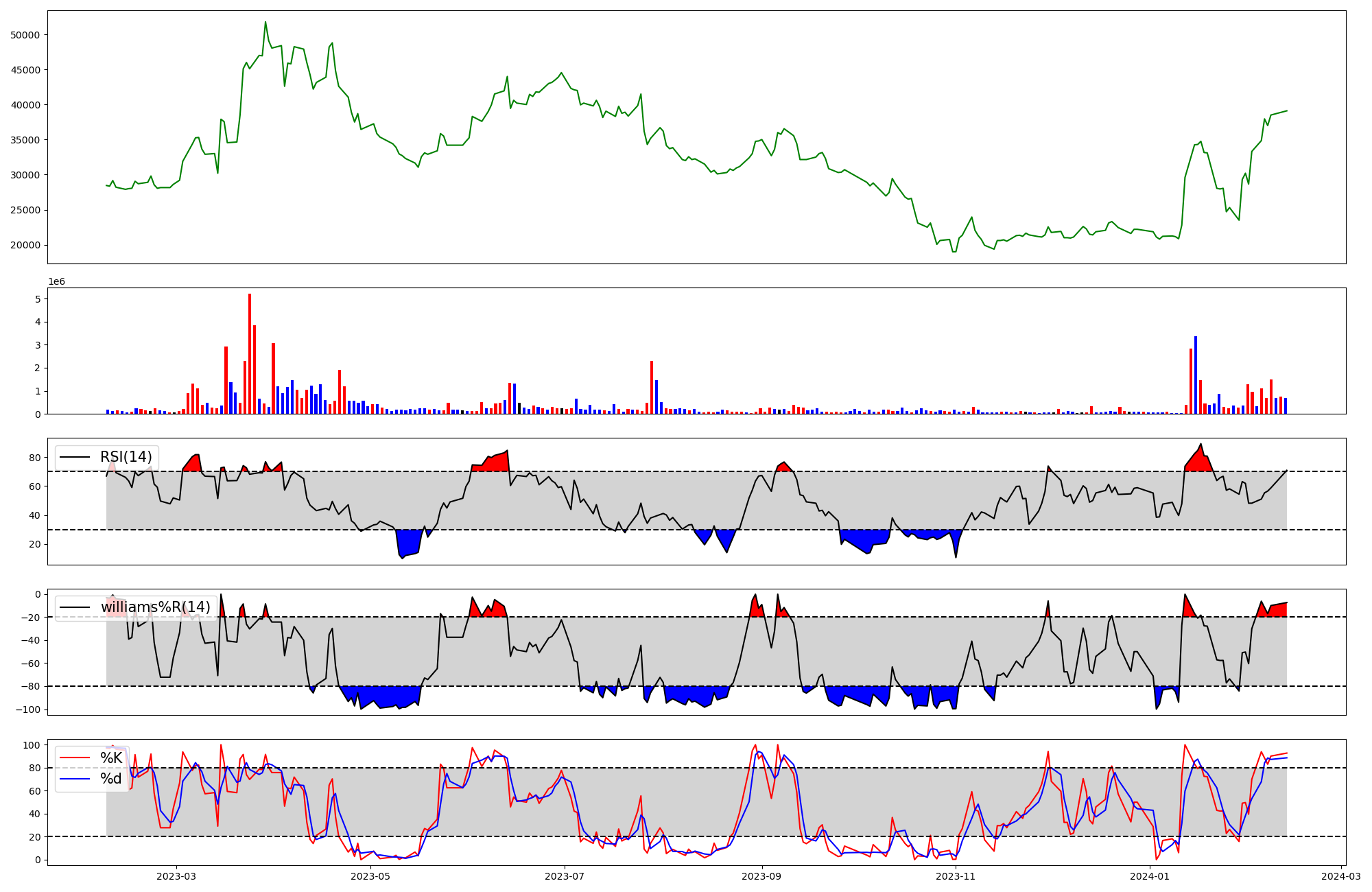Click the 2023-07 x-axis date label

pos(564,876)
